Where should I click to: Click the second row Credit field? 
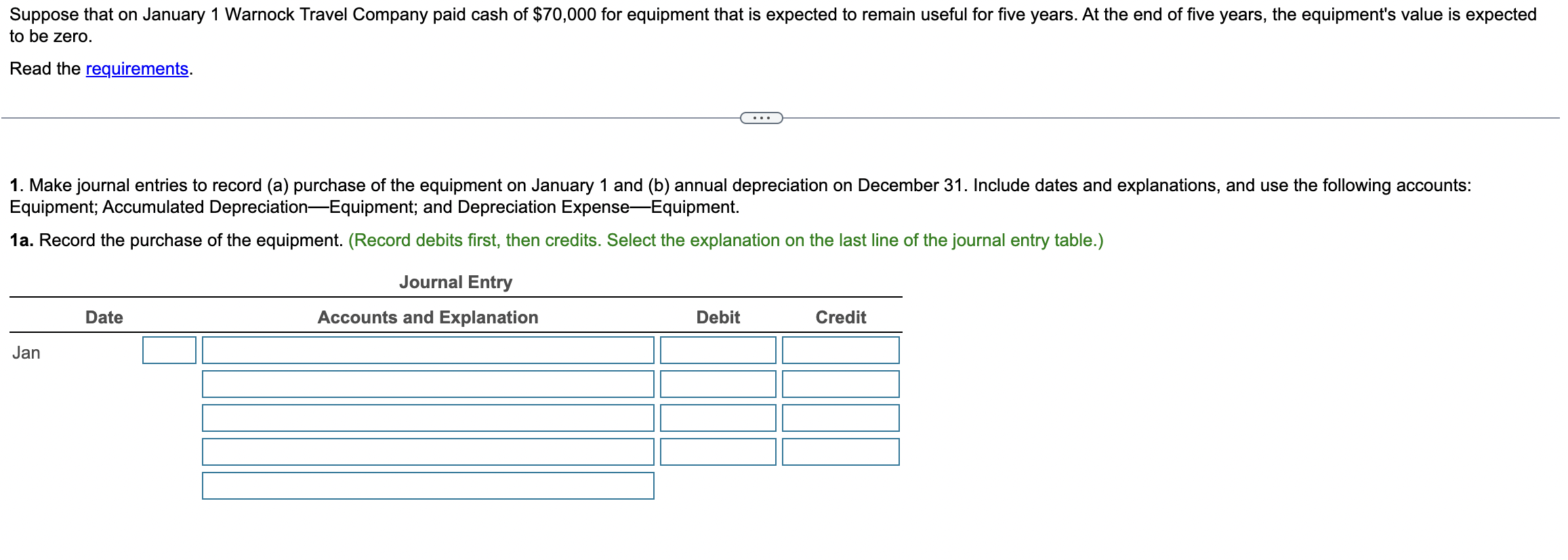tap(840, 384)
